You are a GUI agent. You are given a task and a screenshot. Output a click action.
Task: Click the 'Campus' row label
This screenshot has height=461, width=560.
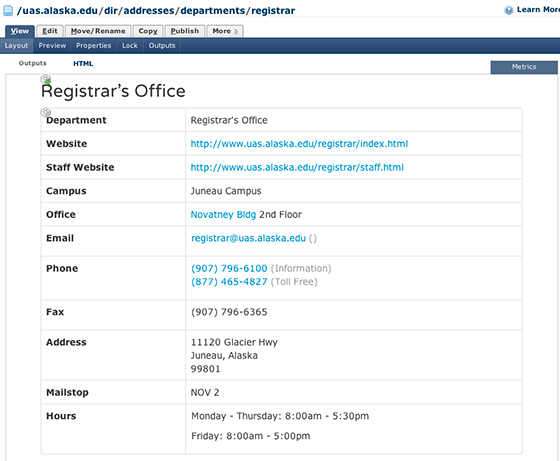tap(66, 191)
